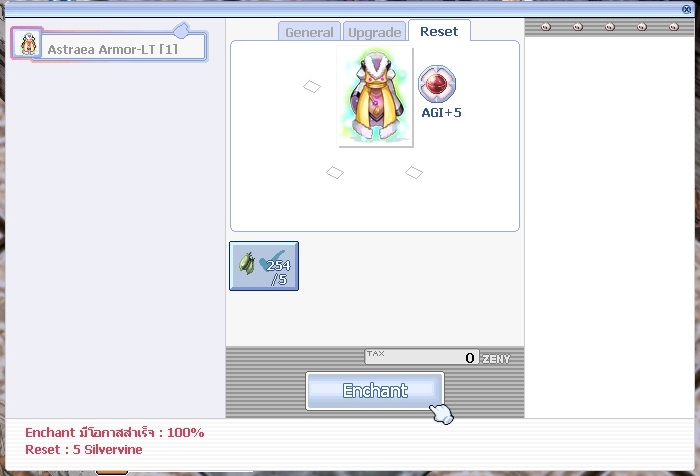The image size is (700, 476).
Task: Click the Astraea Armor item icon in list
Action: 27,44
